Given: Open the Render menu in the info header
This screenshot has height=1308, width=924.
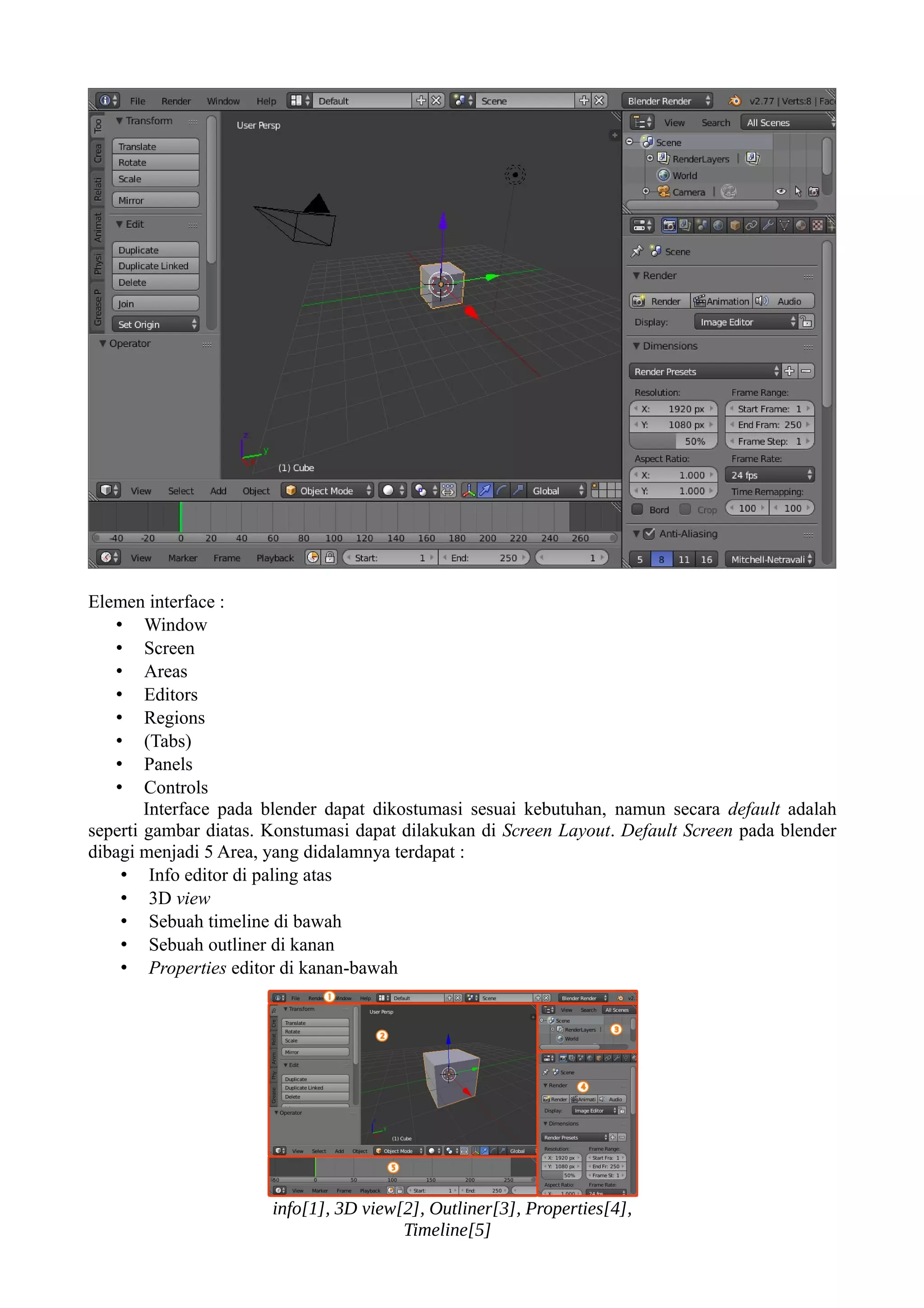Looking at the screenshot, I should pos(176,101).
